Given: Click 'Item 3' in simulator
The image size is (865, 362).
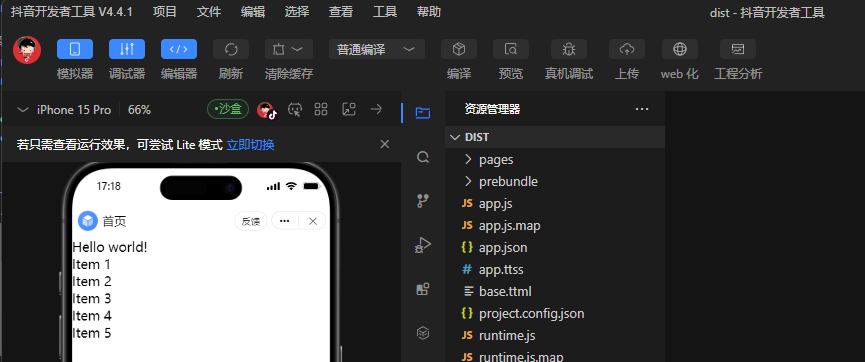Looking at the screenshot, I should [x=92, y=299].
